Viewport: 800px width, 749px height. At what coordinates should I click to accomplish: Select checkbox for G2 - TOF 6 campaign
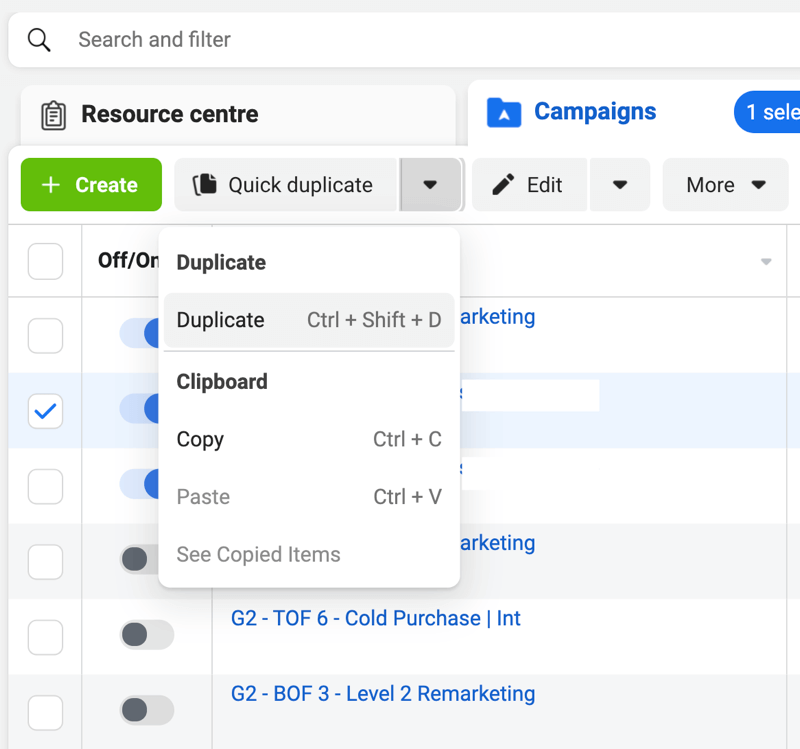click(x=45, y=637)
